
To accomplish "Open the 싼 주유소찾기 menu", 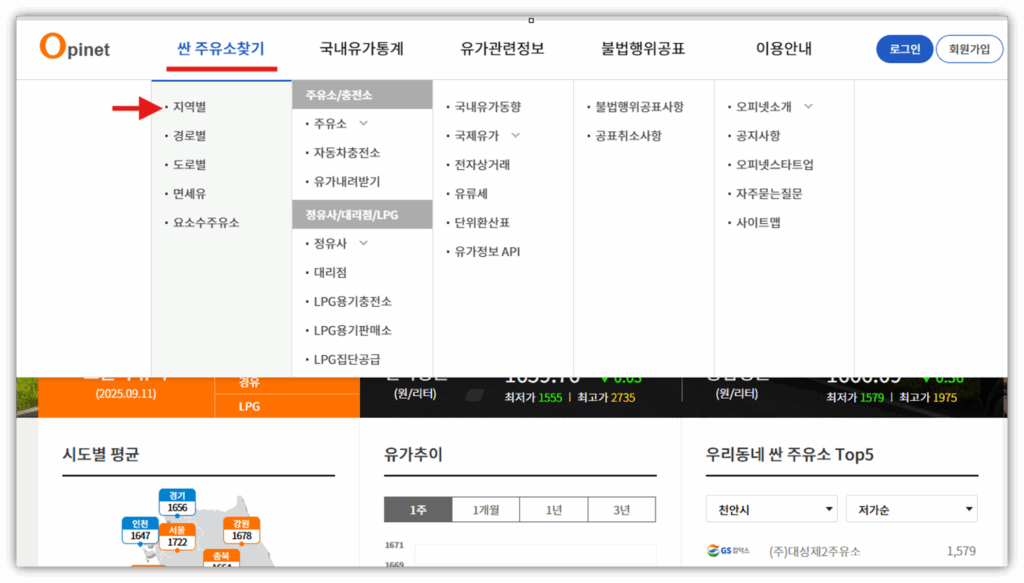I will click(x=221, y=48).
